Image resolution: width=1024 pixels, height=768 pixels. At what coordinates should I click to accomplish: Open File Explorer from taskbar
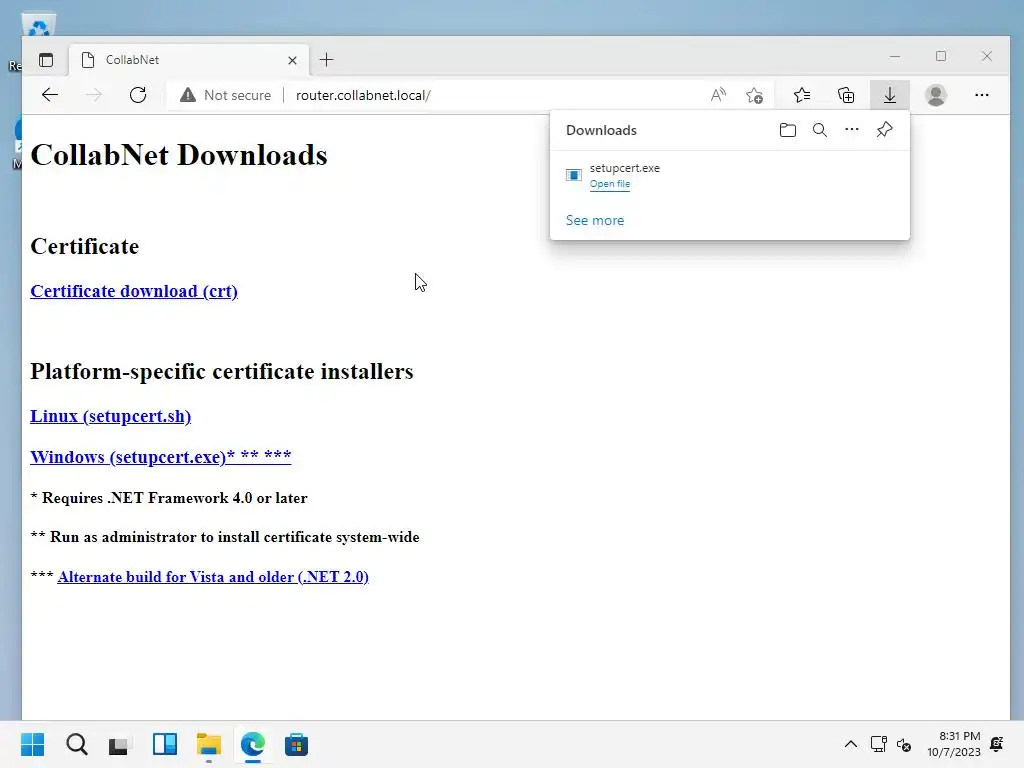point(209,744)
